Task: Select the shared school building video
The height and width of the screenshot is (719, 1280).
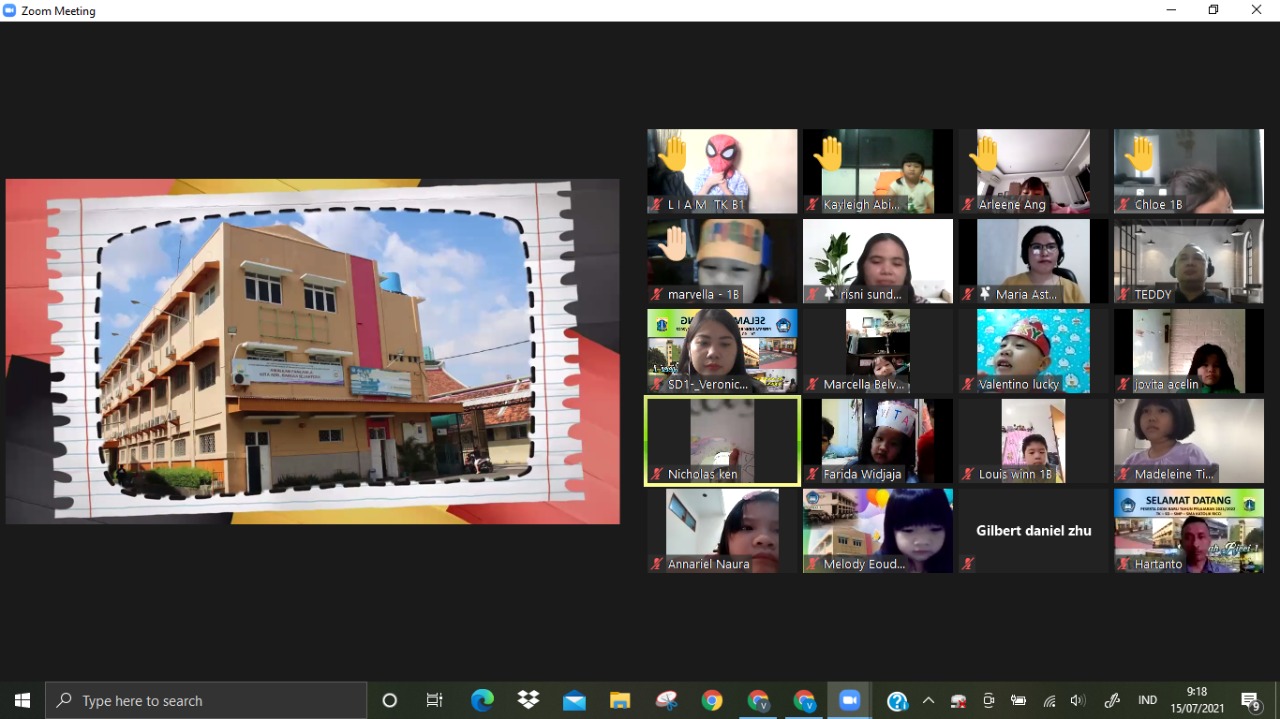Action: pyautogui.click(x=312, y=351)
